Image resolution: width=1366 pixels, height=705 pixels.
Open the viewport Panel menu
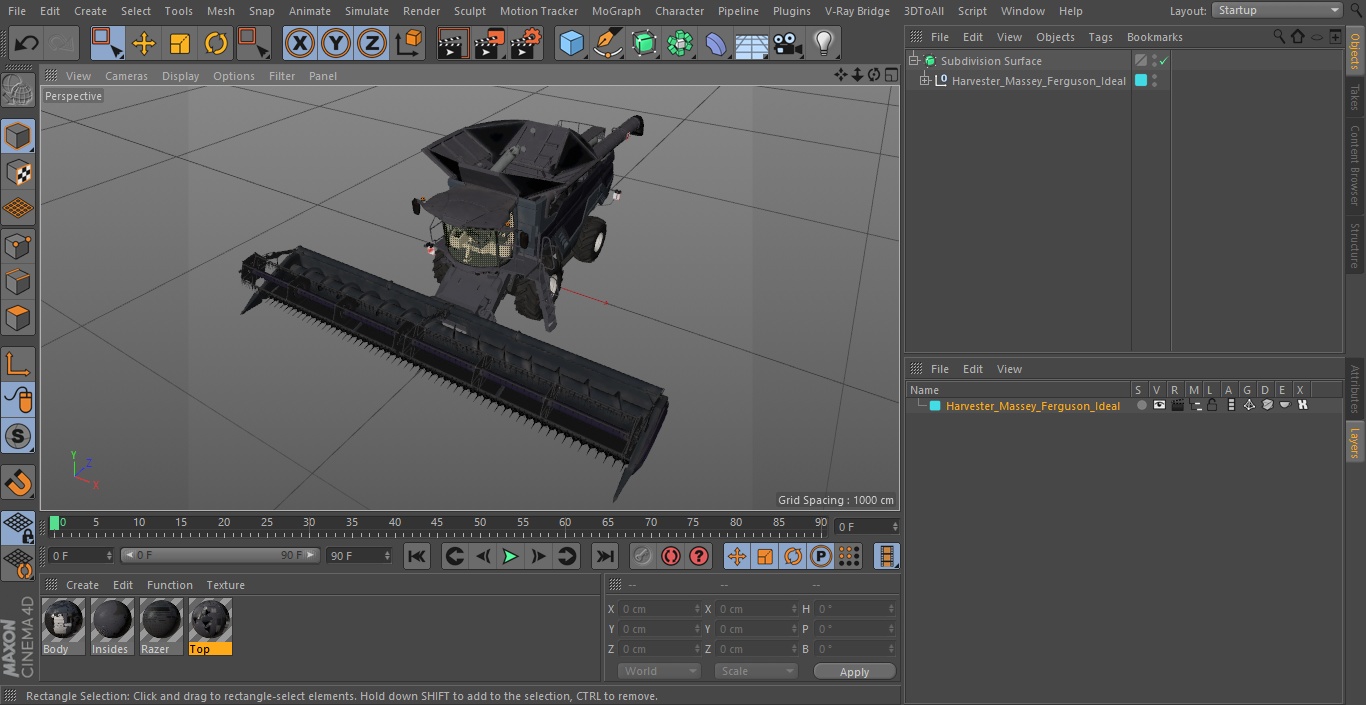[322, 76]
